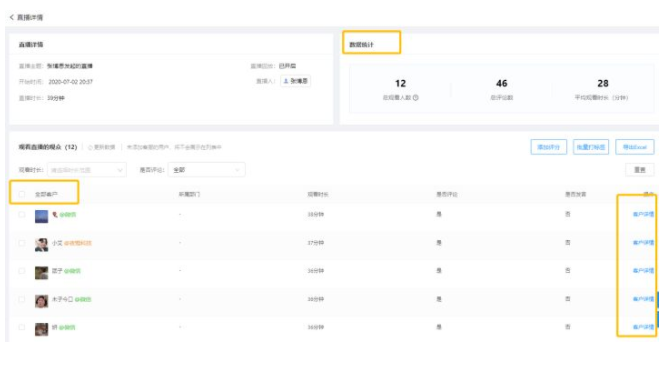Check the 全部客户 select-all checkbox
668x390 pixels.
(x=22, y=194)
